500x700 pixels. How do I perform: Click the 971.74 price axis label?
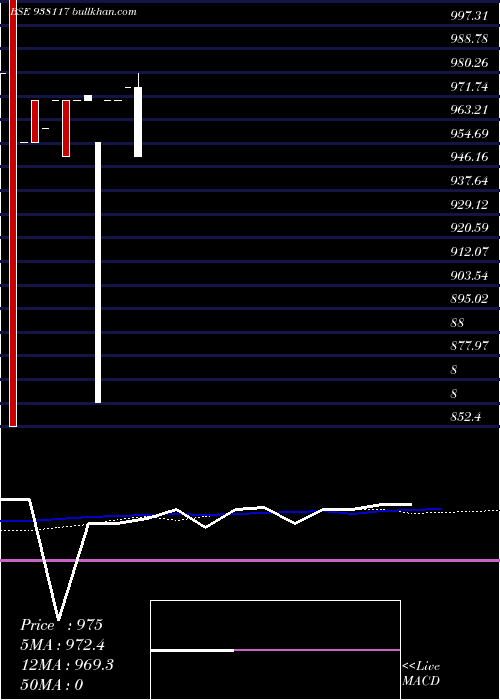tap(469, 87)
